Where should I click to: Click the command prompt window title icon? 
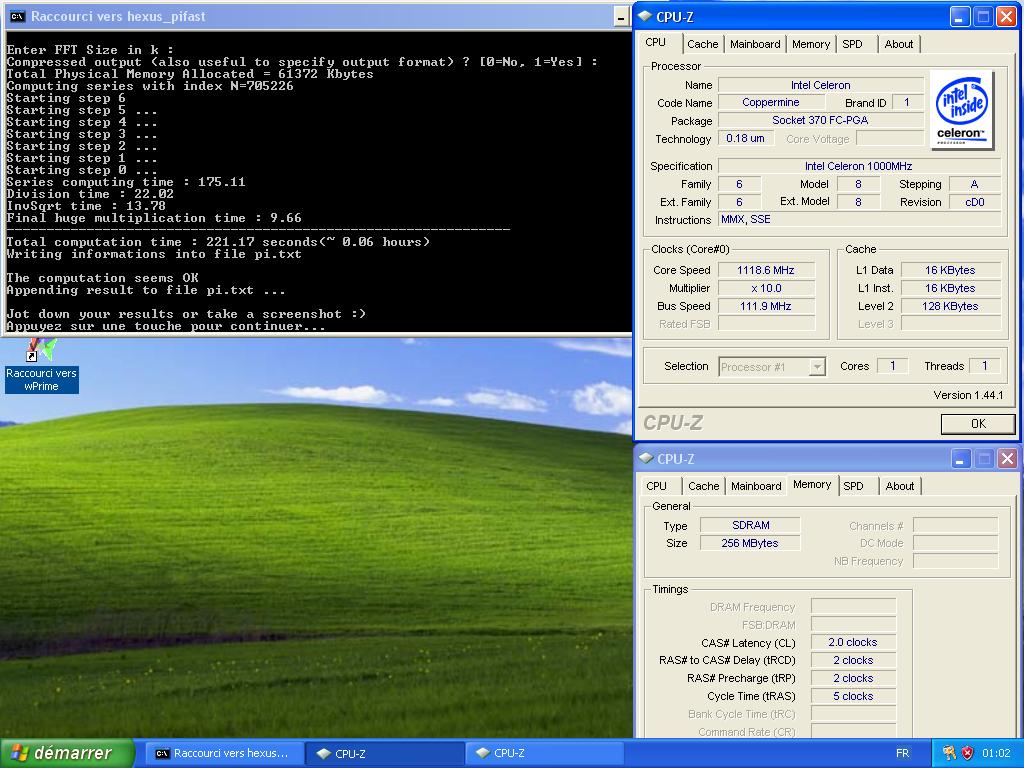tap(18, 17)
